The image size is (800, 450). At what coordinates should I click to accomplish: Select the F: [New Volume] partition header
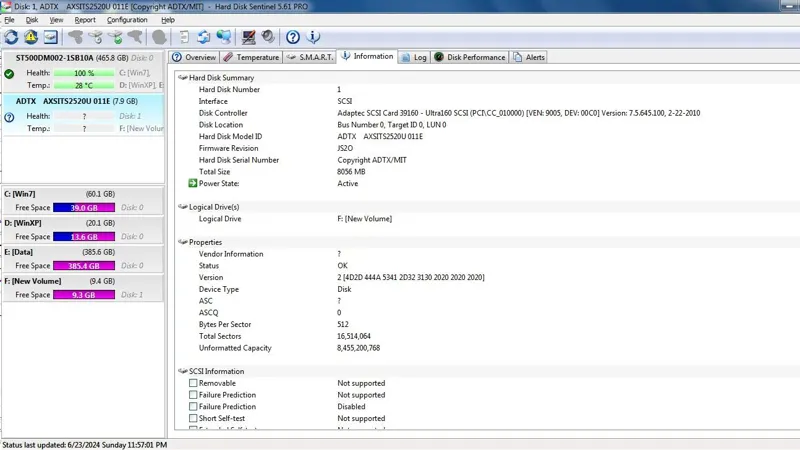[x=33, y=281]
